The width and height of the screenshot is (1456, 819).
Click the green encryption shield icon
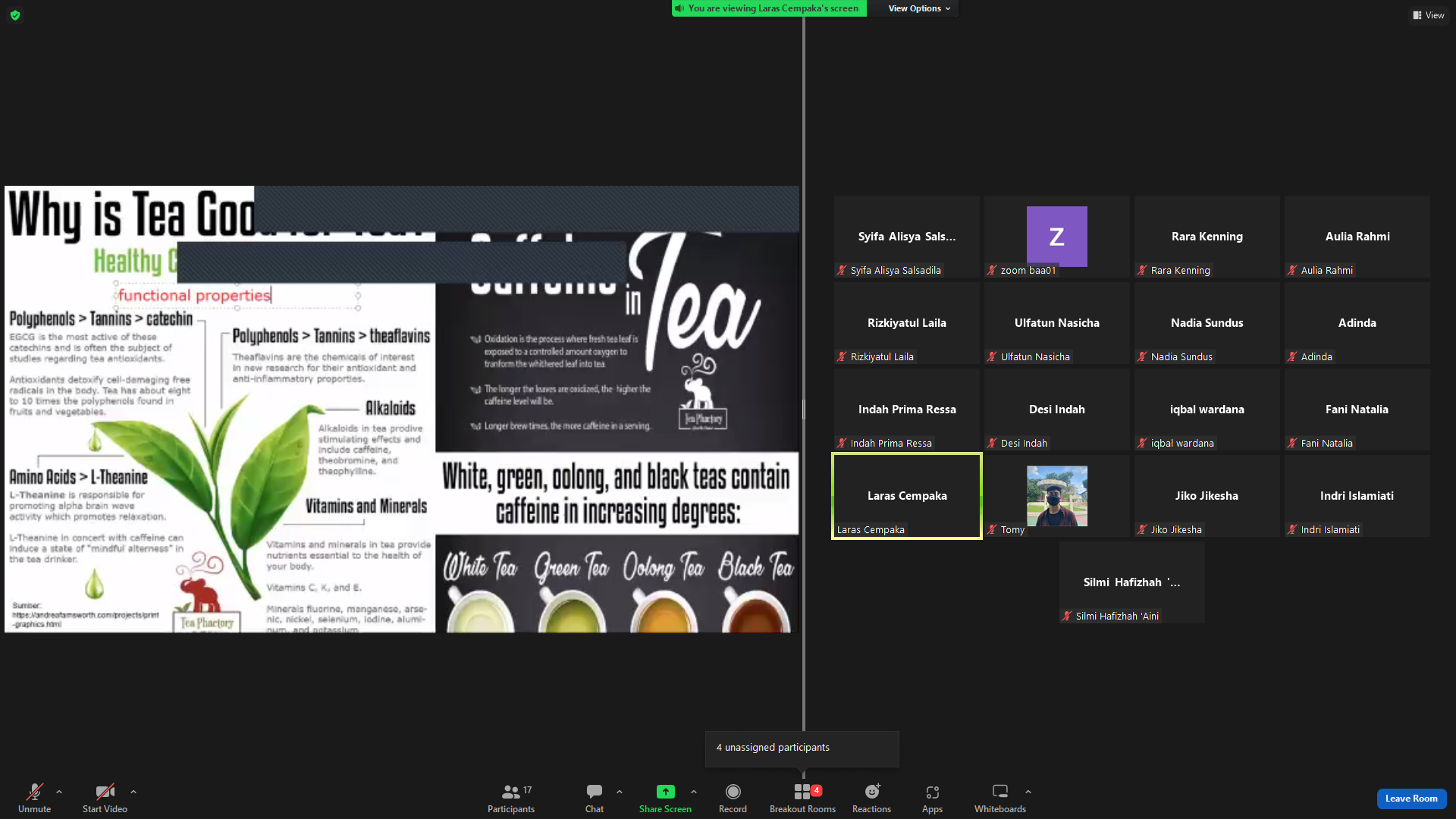[15, 15]
